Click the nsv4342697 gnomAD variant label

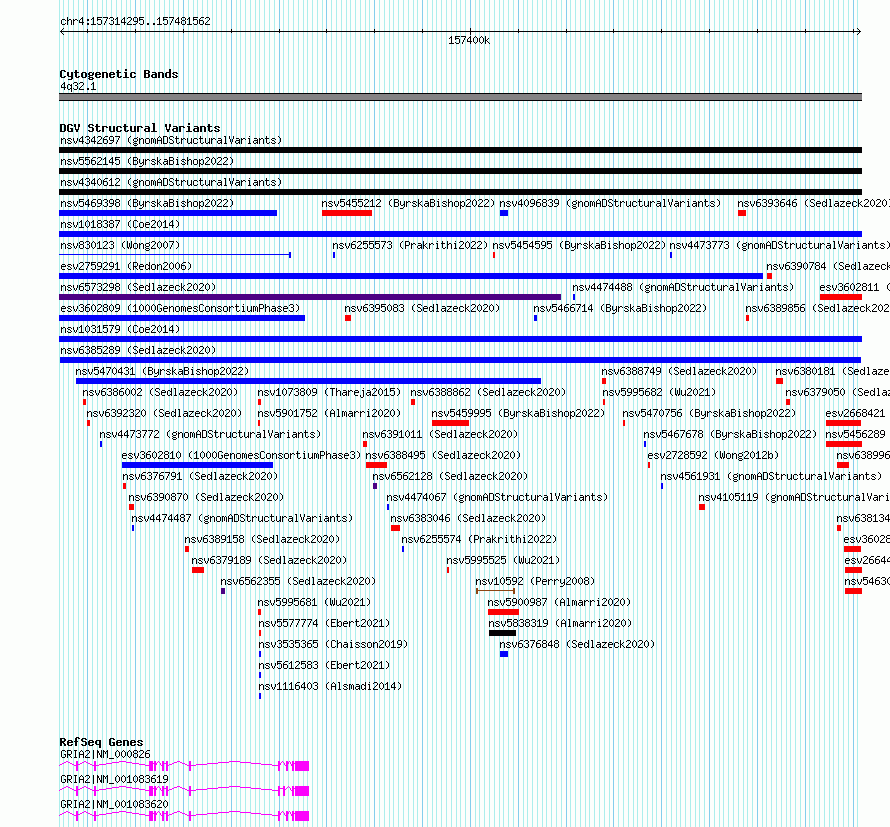[171, 140]
